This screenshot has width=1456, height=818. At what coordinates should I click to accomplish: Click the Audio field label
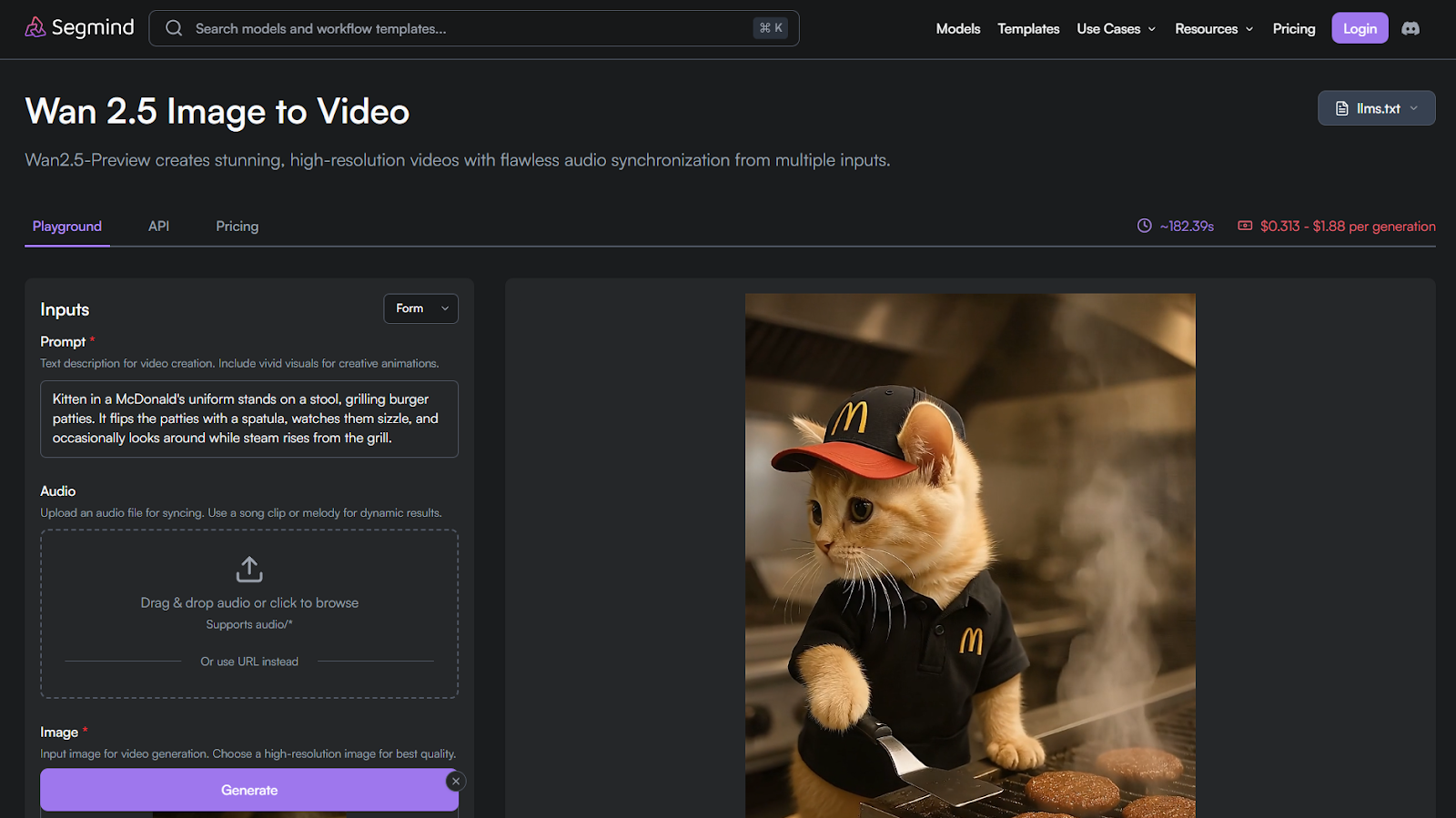pos(58,491)
